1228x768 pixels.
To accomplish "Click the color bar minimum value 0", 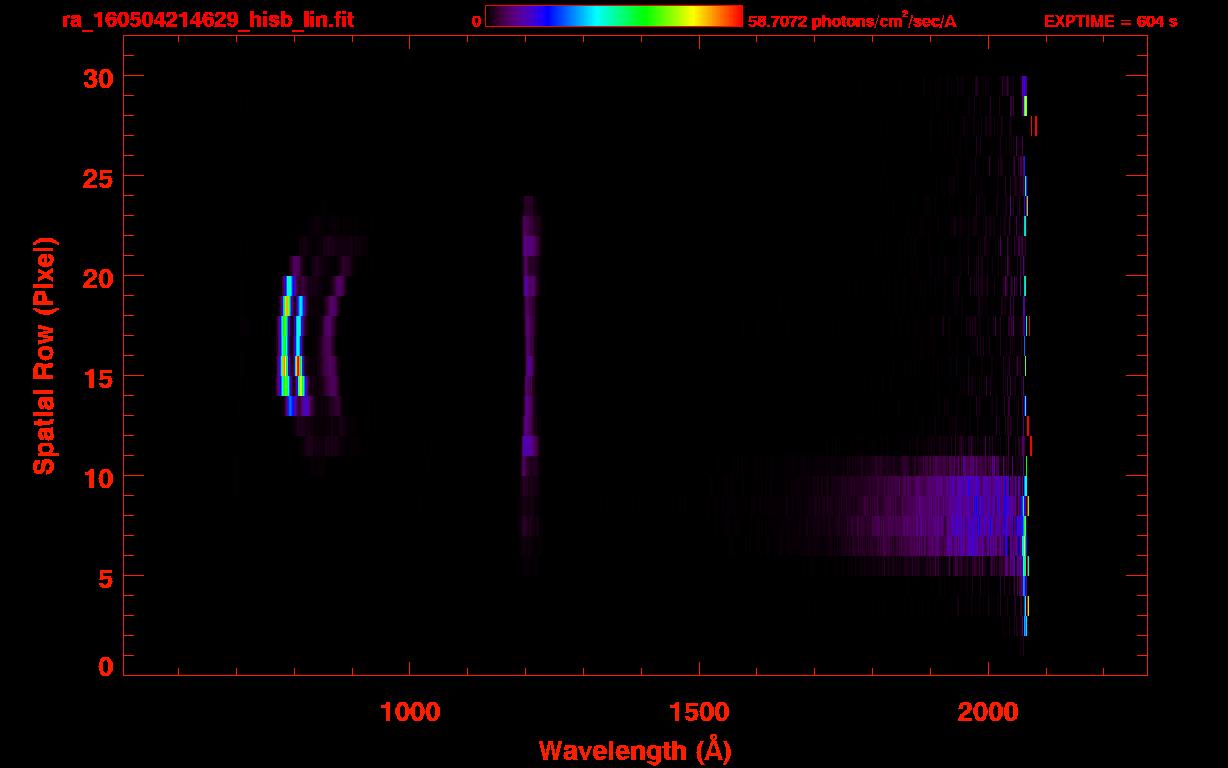I will tap(476, 21).
